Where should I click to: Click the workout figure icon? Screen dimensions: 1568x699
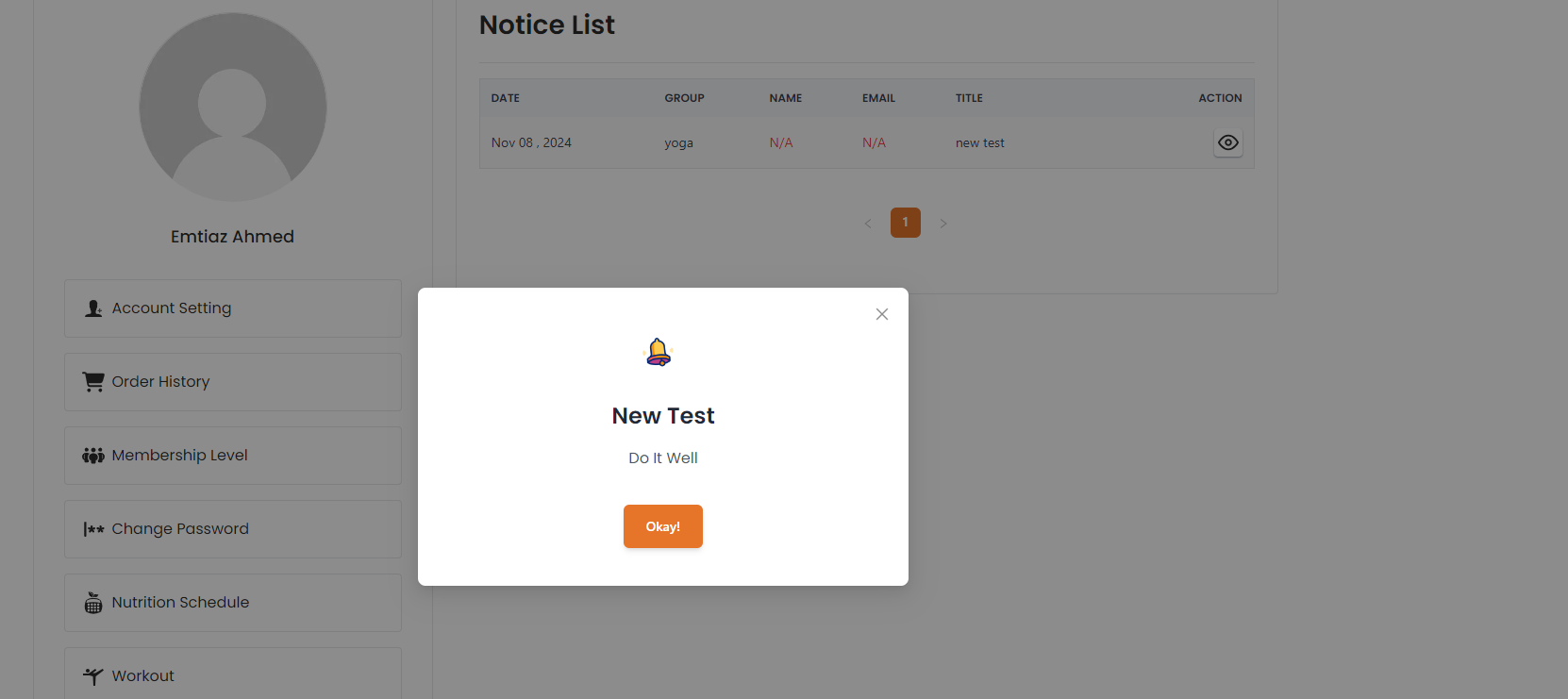tap(93, 676)
